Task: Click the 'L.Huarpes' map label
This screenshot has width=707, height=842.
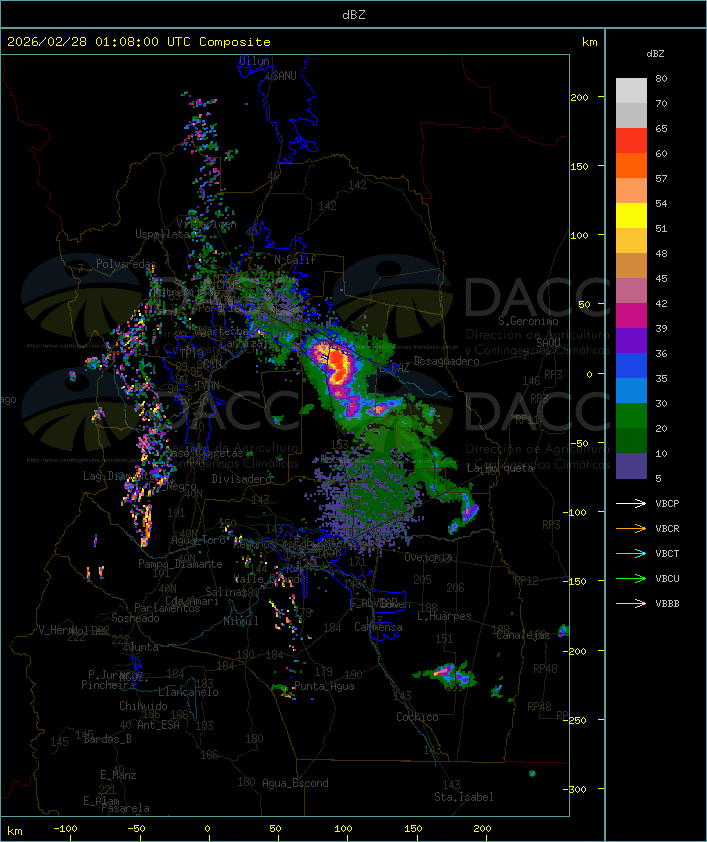Action: coord(444,616)
